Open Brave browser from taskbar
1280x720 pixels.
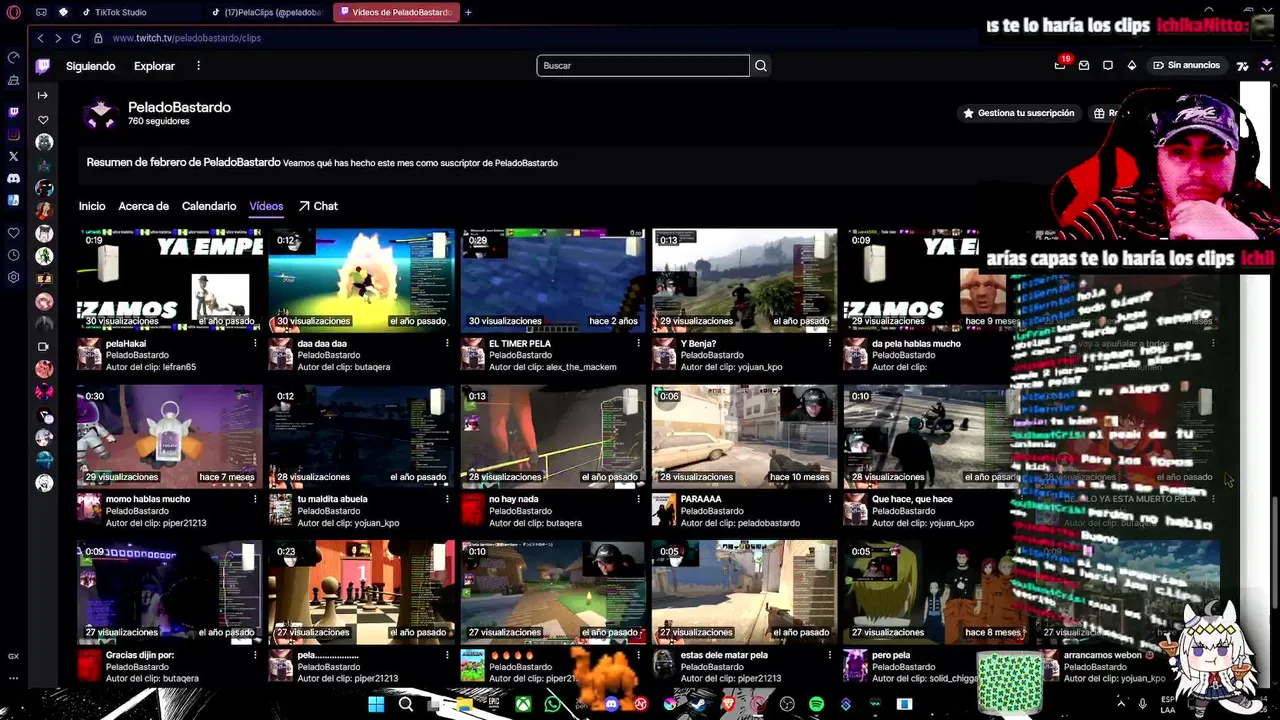tap(728, 705)
